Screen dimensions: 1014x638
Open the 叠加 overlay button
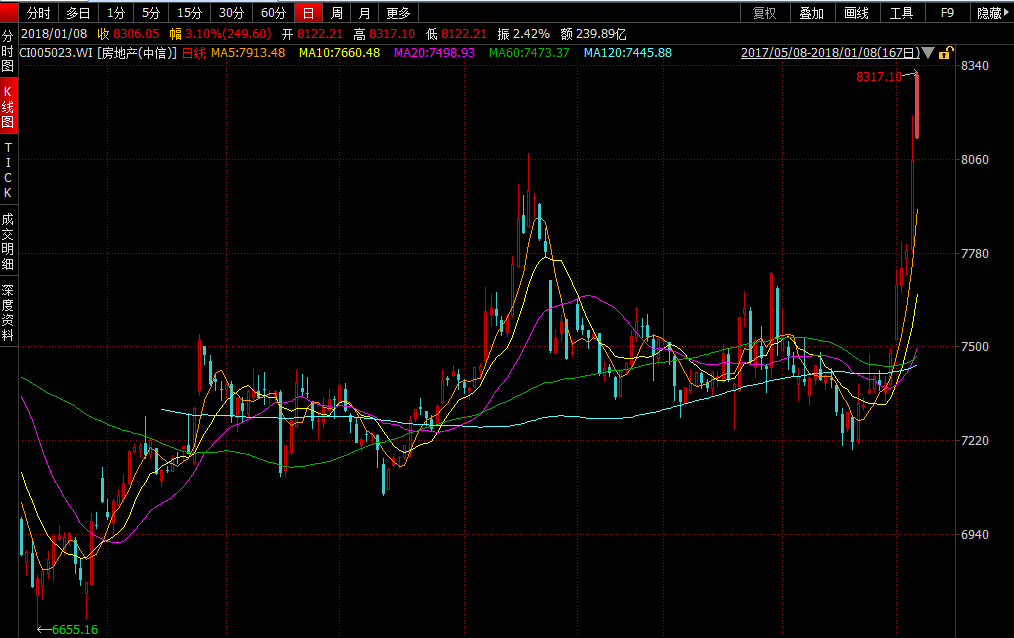pyautogui.click(x=811, y=13)
